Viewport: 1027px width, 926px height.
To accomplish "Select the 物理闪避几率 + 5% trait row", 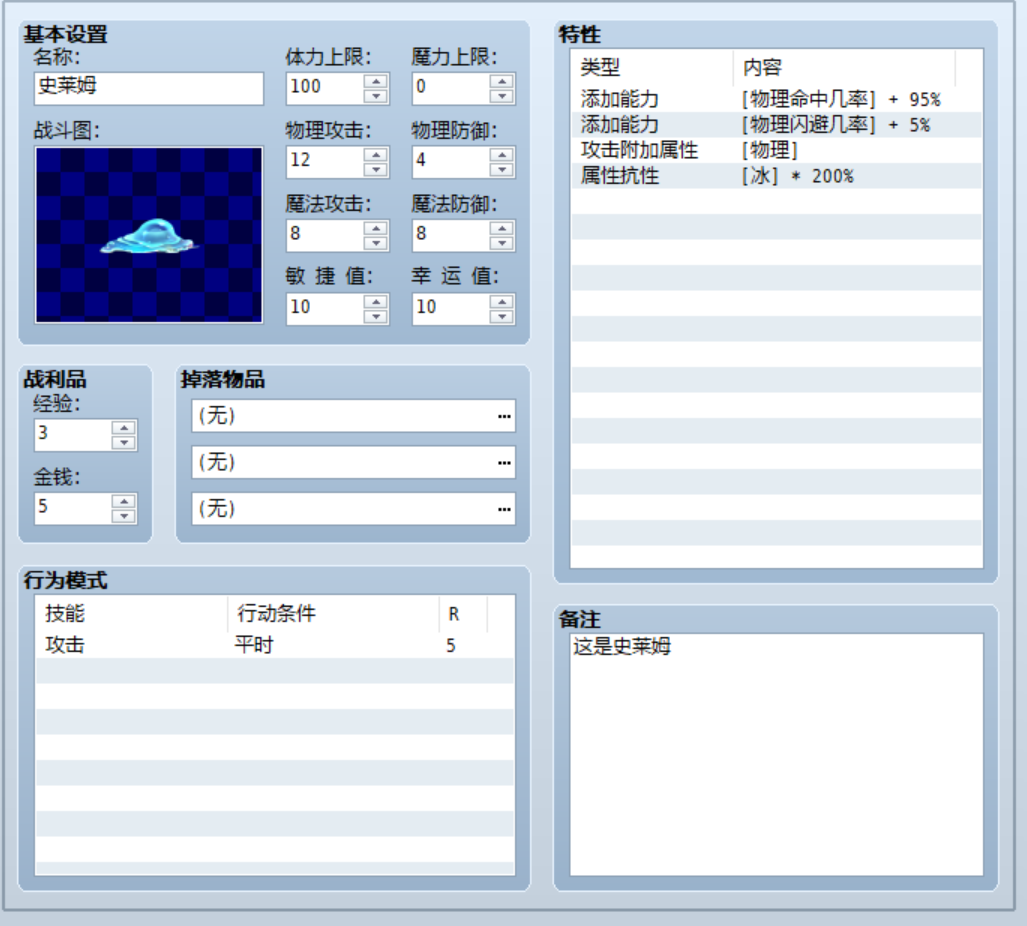I will 776,125.
